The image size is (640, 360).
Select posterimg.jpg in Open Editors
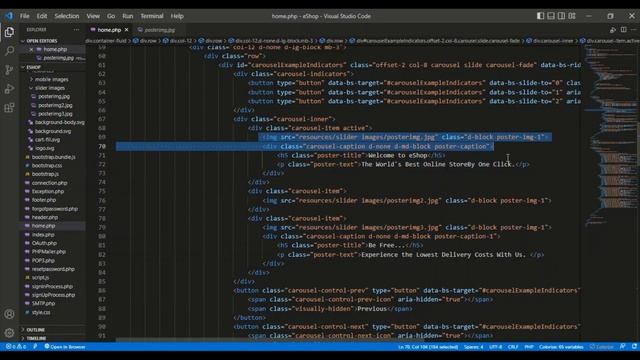pos(58,58)
